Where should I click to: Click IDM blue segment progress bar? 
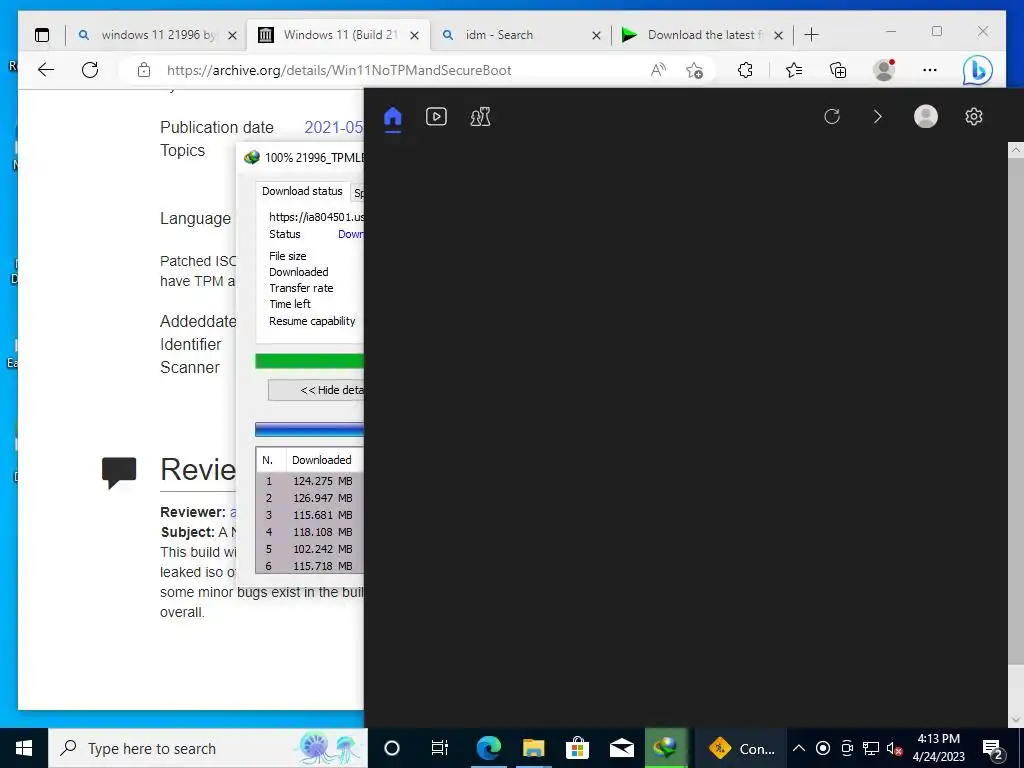tap(310, 429)
